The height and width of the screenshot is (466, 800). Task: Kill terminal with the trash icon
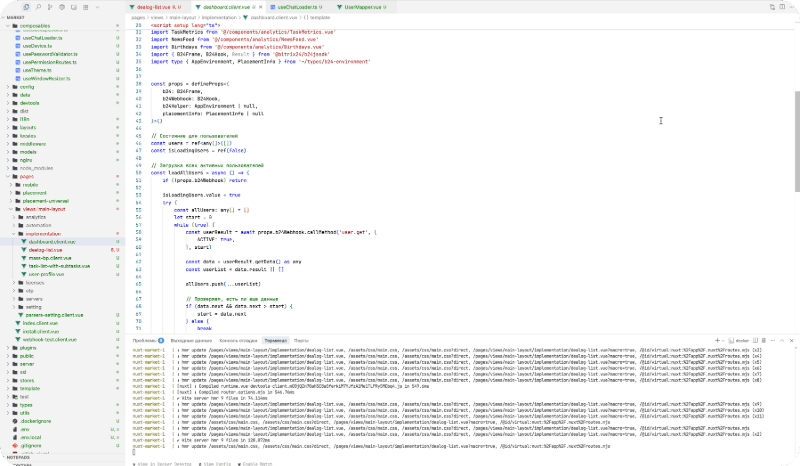(x=765, y=340)
